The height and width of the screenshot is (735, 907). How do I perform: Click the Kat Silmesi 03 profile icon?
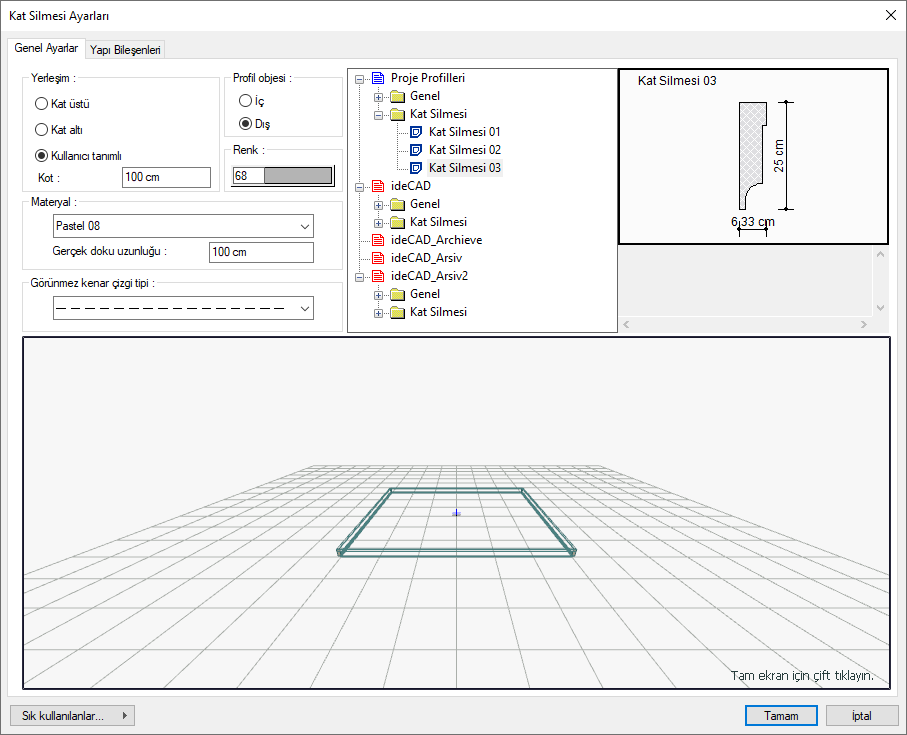417,168
